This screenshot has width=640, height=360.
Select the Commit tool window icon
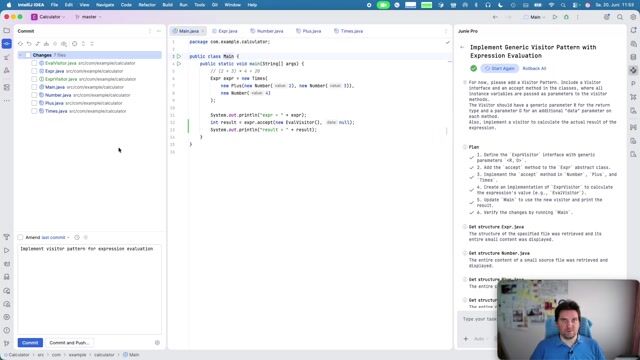point(7,44)
